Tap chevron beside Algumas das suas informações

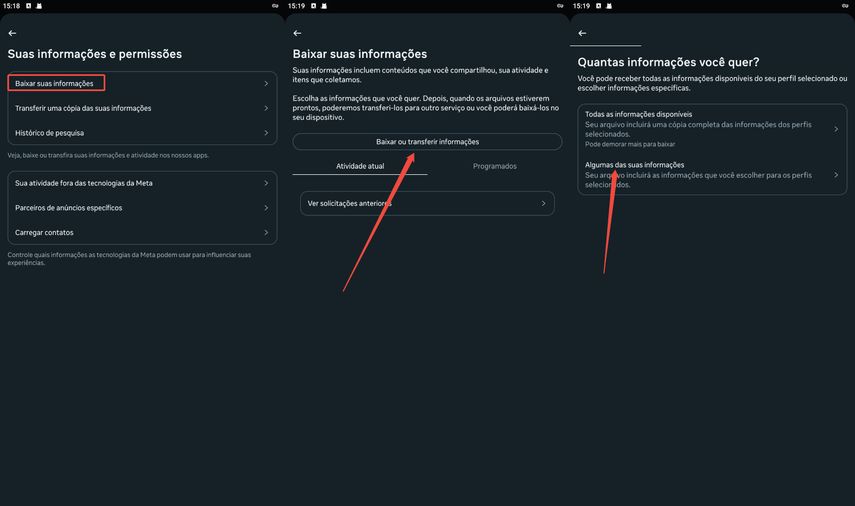(836, 174)
